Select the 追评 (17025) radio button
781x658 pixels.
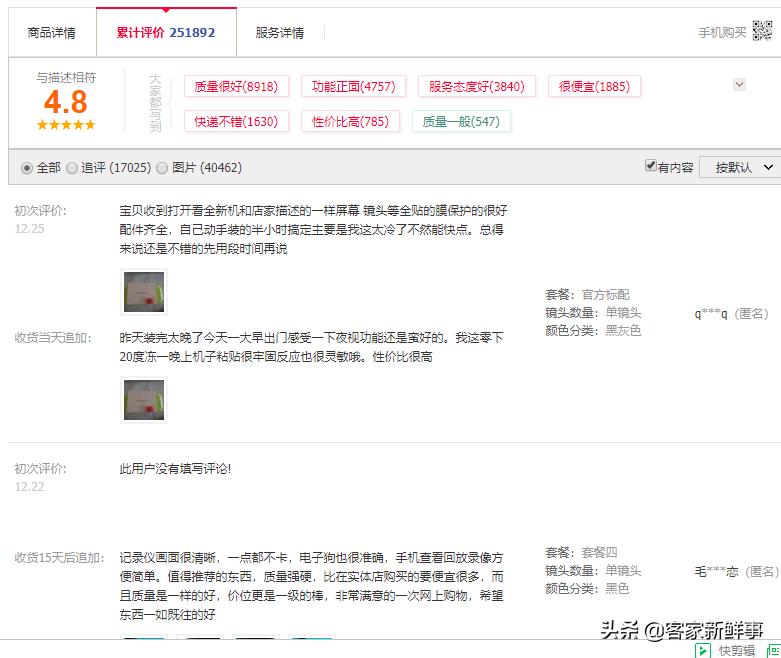[72, 168]
